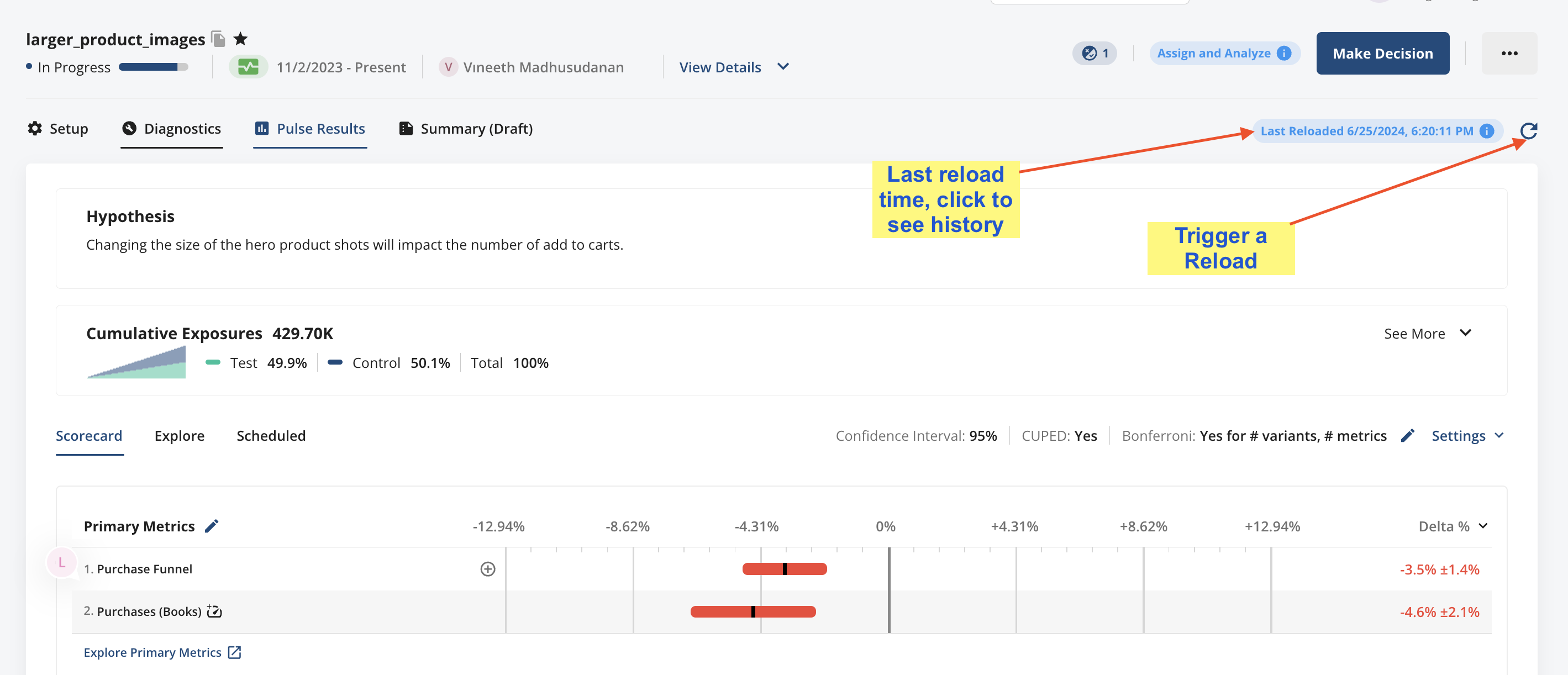Image resolution: width=1568 pixels, height=675 pixels.
Task: Open the three-dot more options menu
Action: 1509,54
